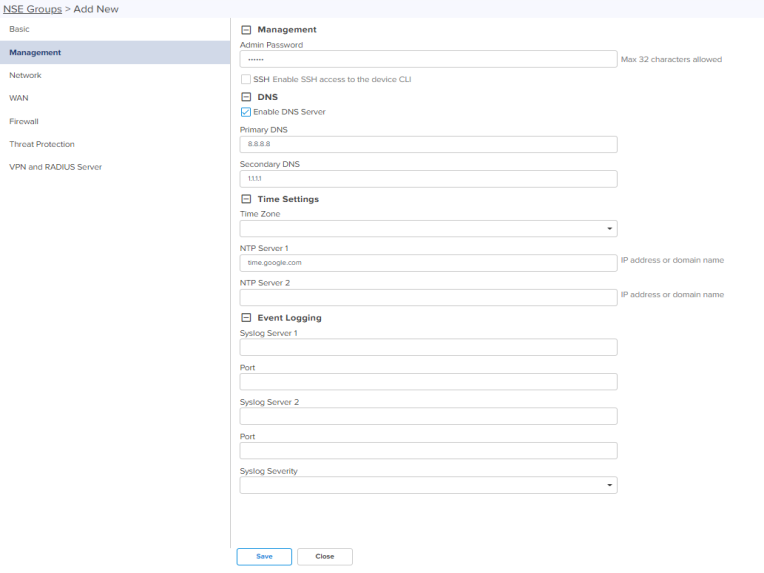Click the Syslog Server 1 field

(x=428, y=347)
